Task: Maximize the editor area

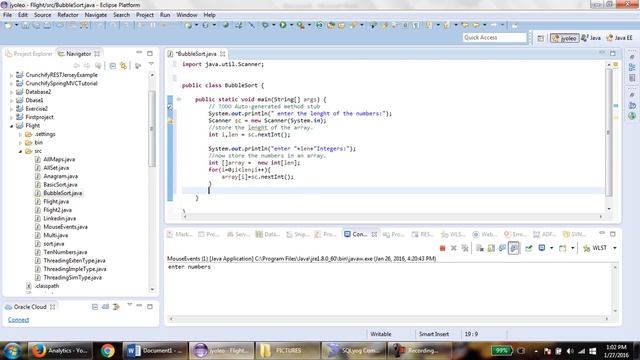Action: click(613, 53)
